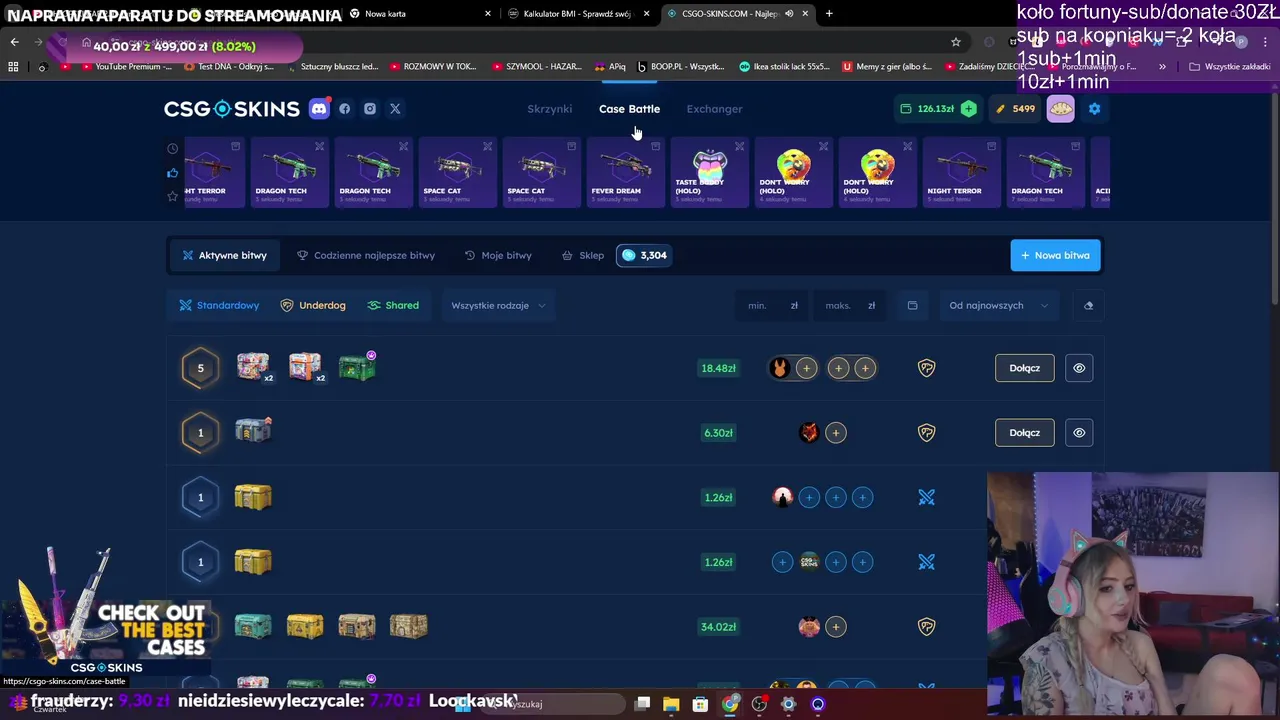This screenshot has width=1280, height=720.
Task: Open File Explorer from the taskbar
Action: tap(671, 704)
